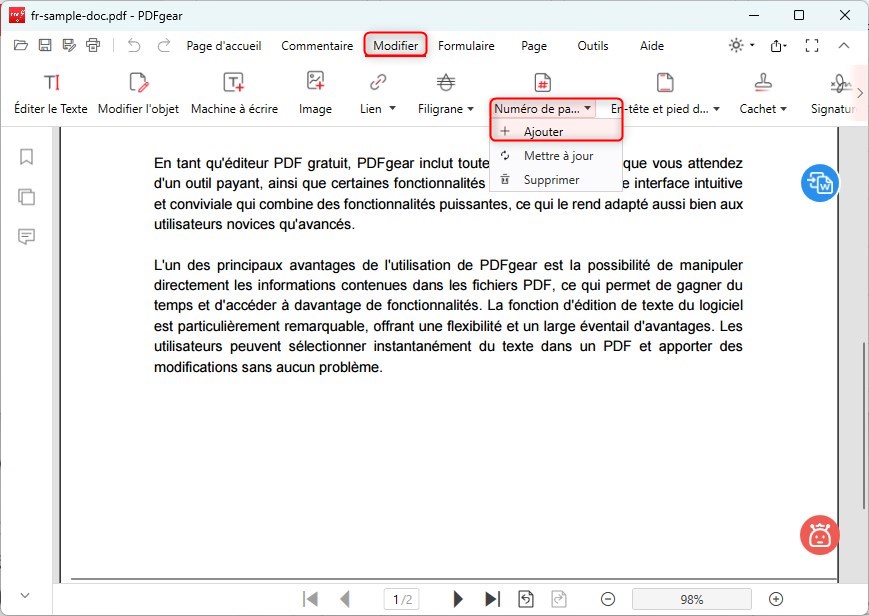The image size is (869, 616).
Task: Toggle fullscreen mode with the brackets icon
Action: click(812, 45)
